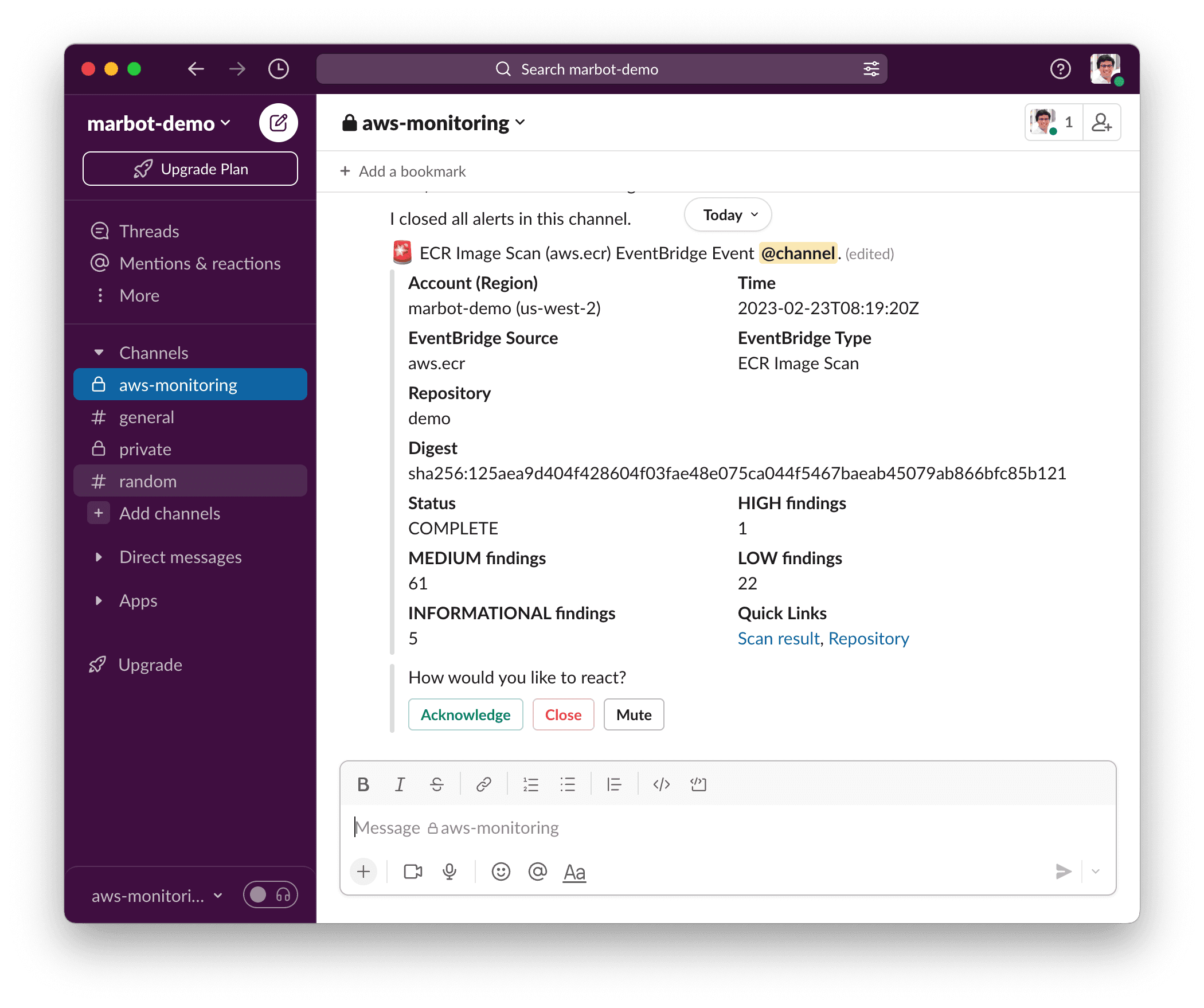This screenshot has width=1204, height=1008.
Task: Open send options dropdown arrow
Action: coord(1096,872)
